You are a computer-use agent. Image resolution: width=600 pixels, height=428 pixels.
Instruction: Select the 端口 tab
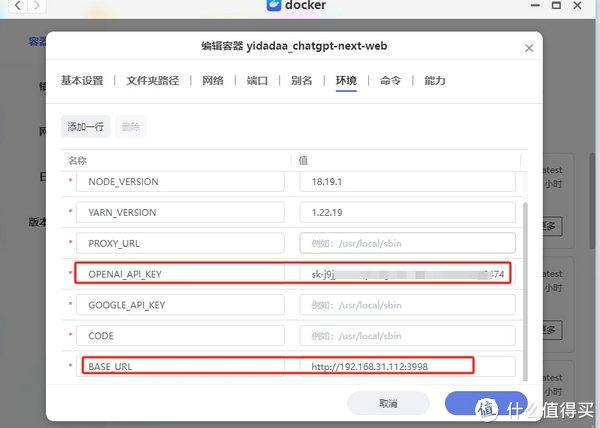coord(257,80)
